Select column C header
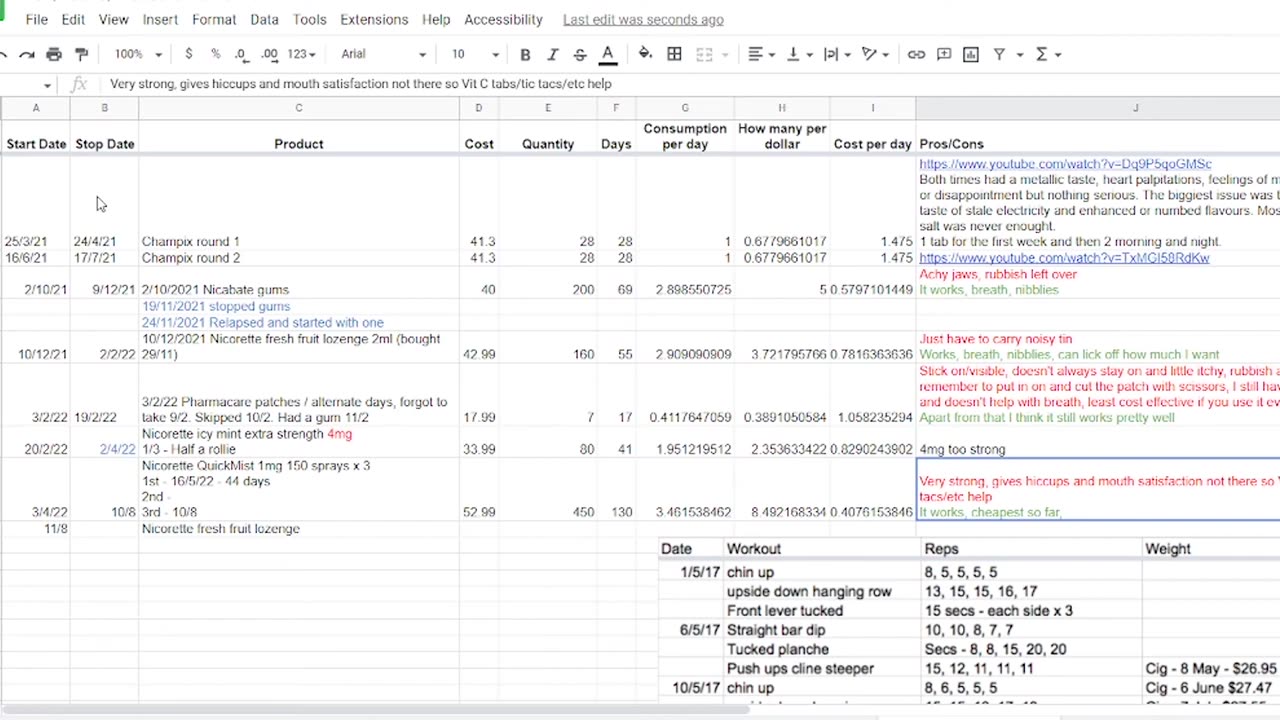Screen dimensions: 1280x720 point(298,108)
